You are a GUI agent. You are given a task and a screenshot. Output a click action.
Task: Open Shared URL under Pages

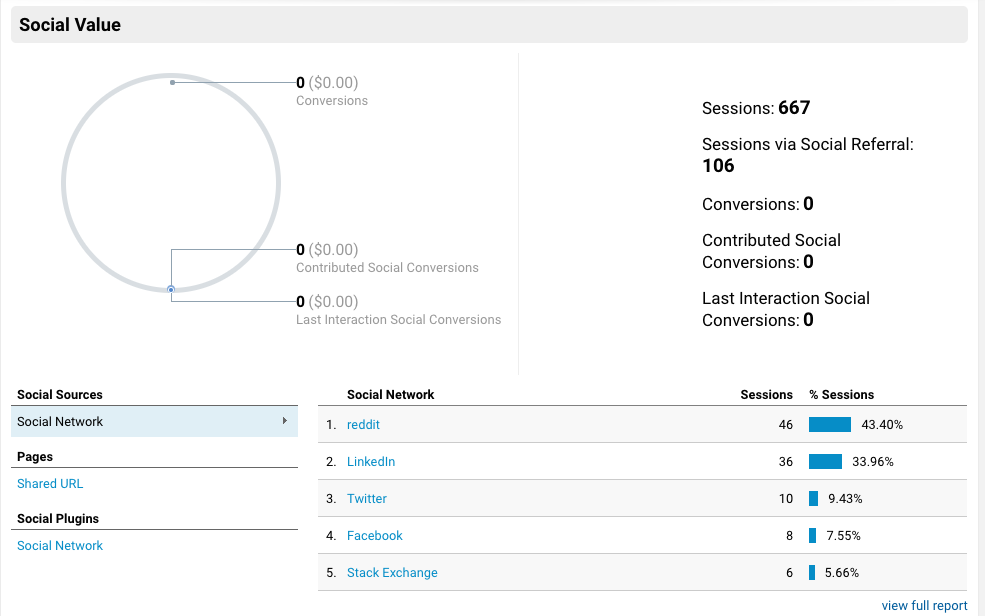tap(50, 483)
